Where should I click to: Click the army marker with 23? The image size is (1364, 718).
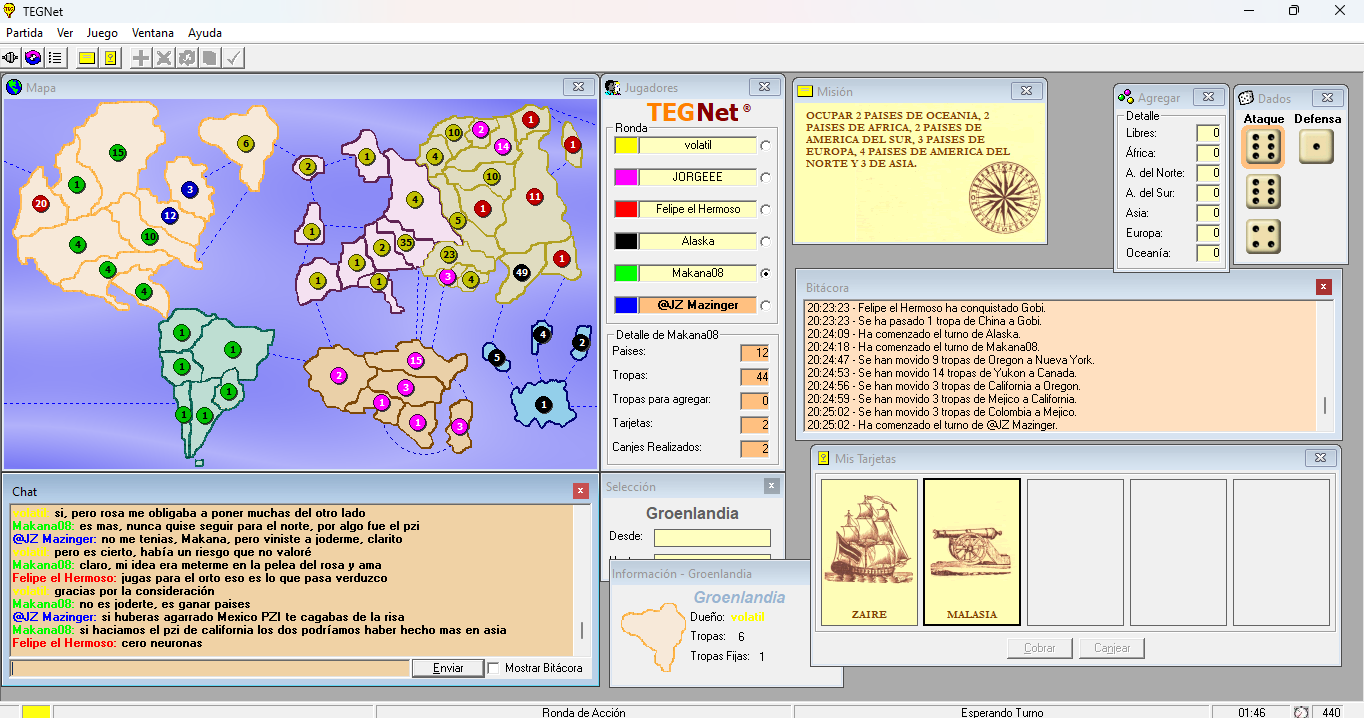click(x=449, y=254)
